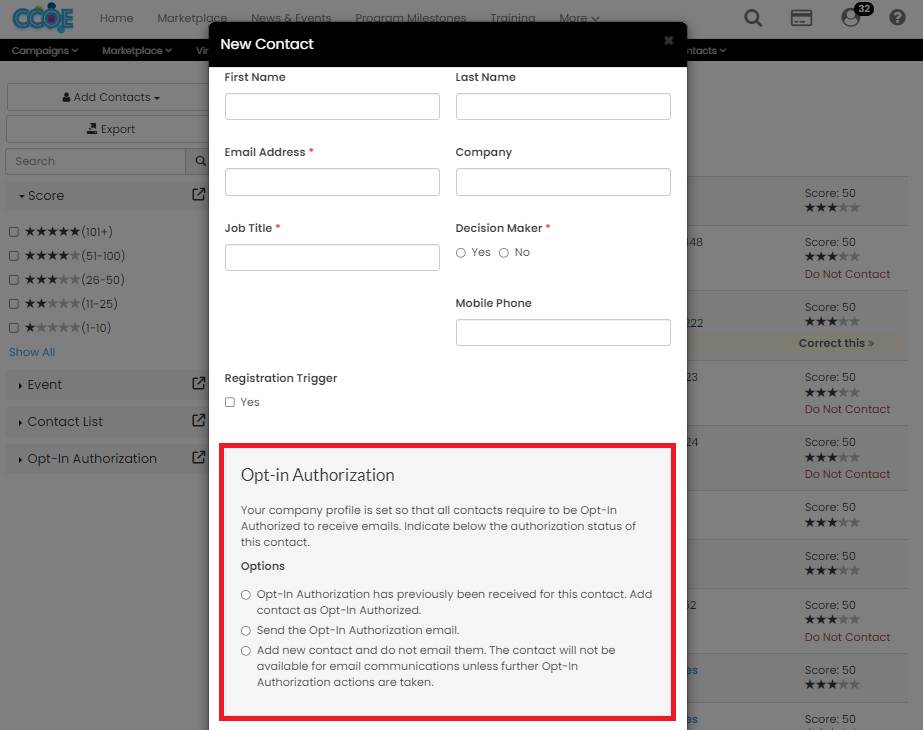This screenshot has height=730, width=923.
Task: Check the five-star (101+) score filter
Action: tap(14, 232)
